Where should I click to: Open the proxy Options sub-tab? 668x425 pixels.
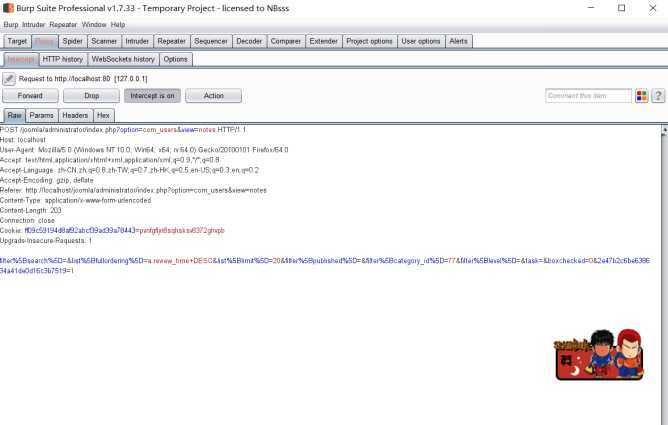[176, 59]
